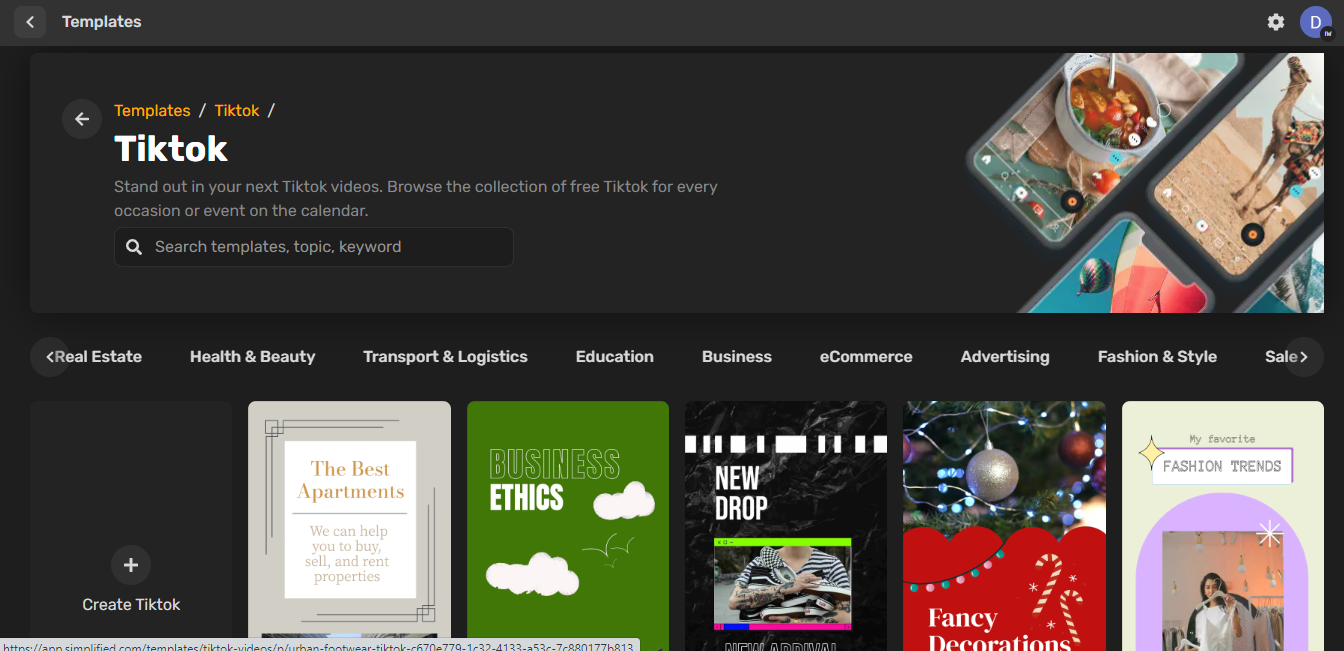Screen dimensions: 1344x651
Task: Select the eCommerce category
Action: (x=866, y=357)
